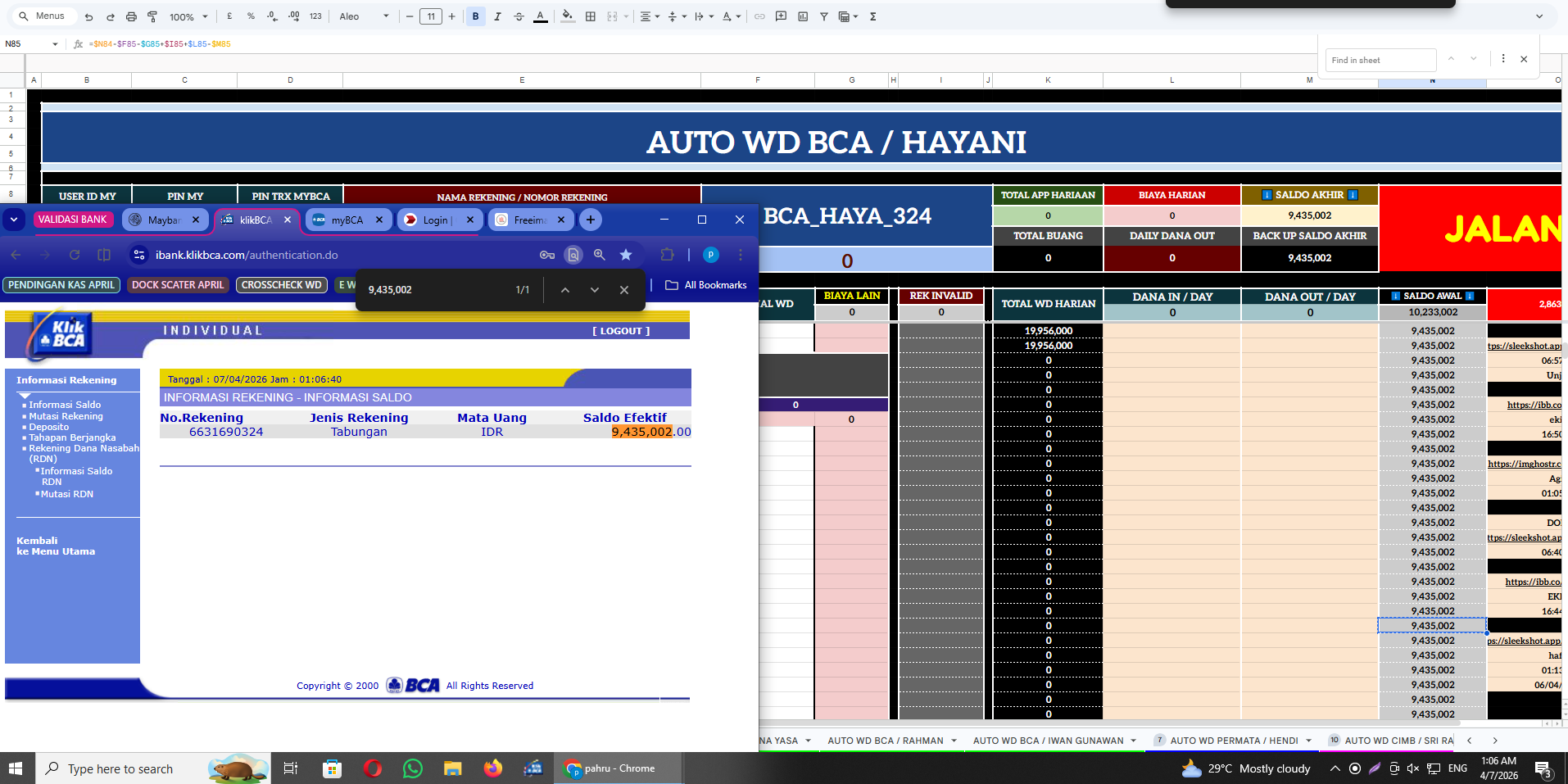
Task: Open horizontal align dropdown
Action: click(650, 16)
